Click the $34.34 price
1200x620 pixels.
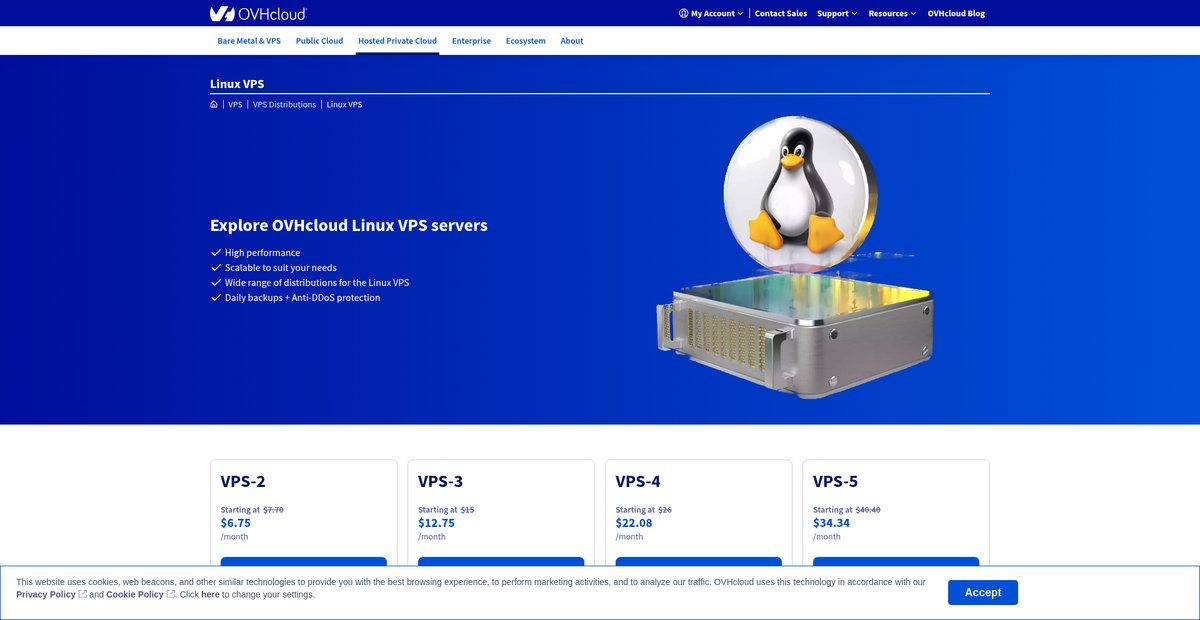point(832,522)
